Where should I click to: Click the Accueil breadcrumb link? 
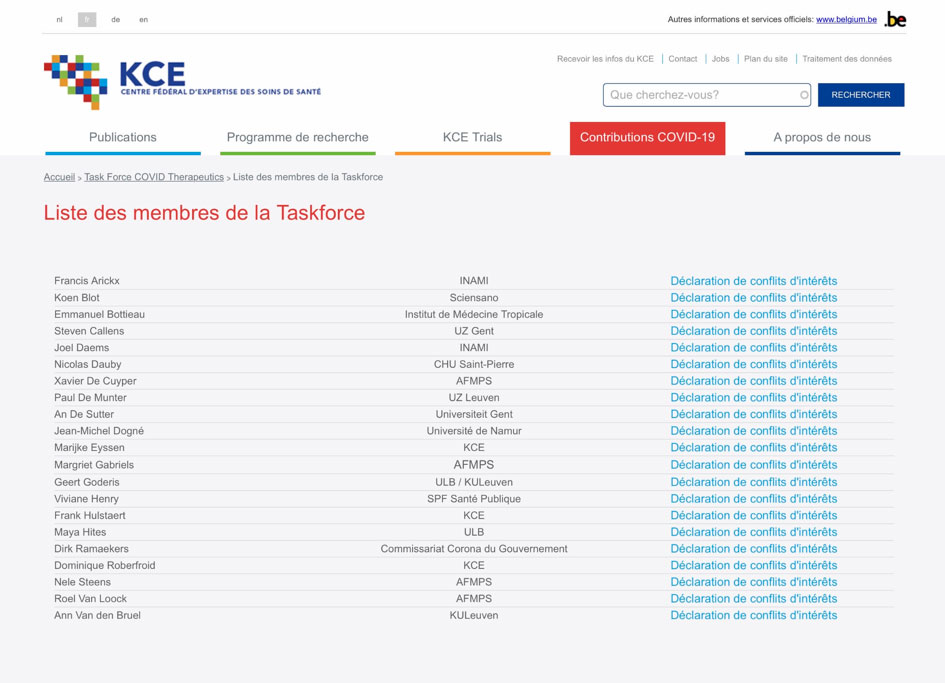coord(59,177)
